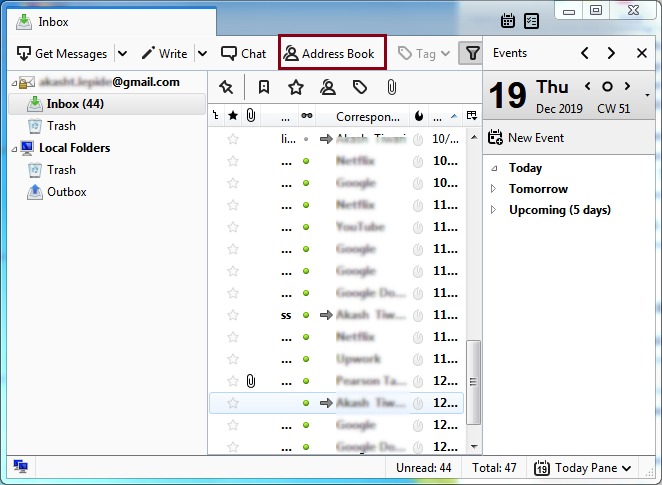This screenshot has width=662, height=485.
Task: Star the first Netflix message
Action: [233, 161]
